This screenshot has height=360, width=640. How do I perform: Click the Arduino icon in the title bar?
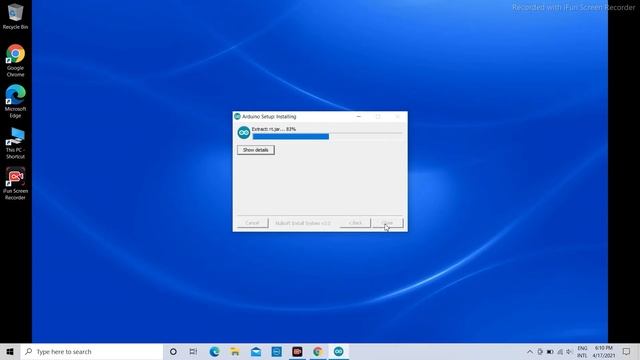237,117
